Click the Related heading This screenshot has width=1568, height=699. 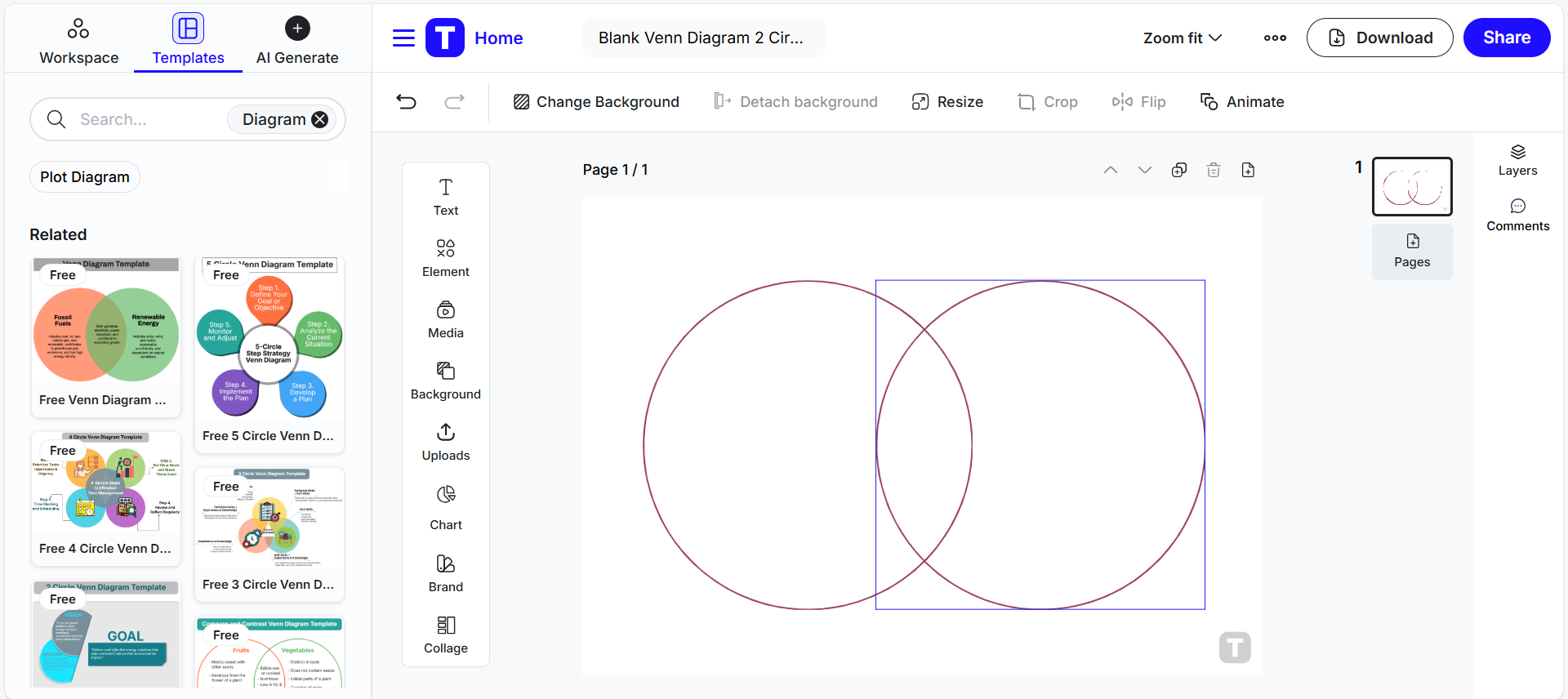58,234
